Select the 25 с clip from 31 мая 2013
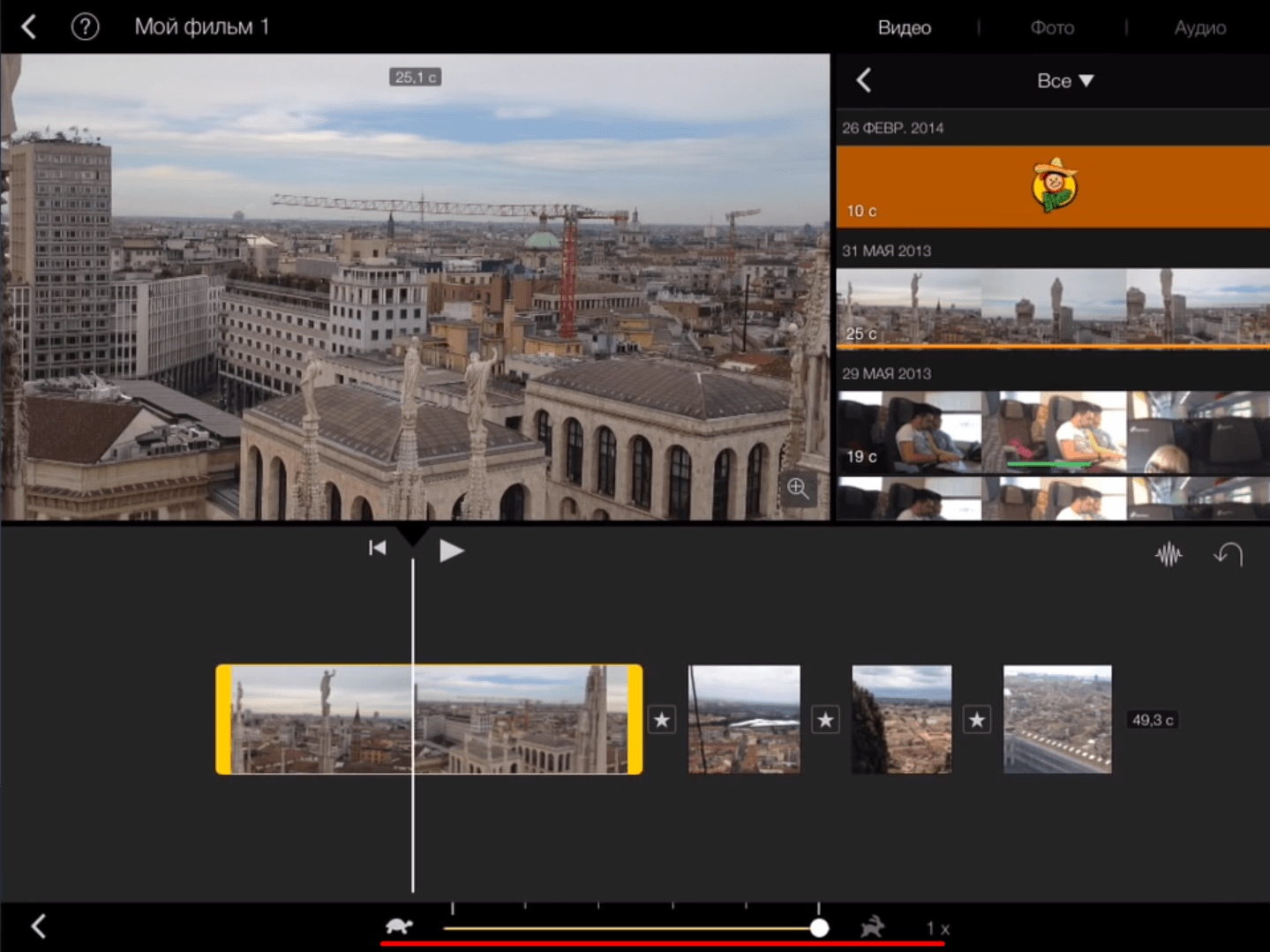 pos(1053,308)
